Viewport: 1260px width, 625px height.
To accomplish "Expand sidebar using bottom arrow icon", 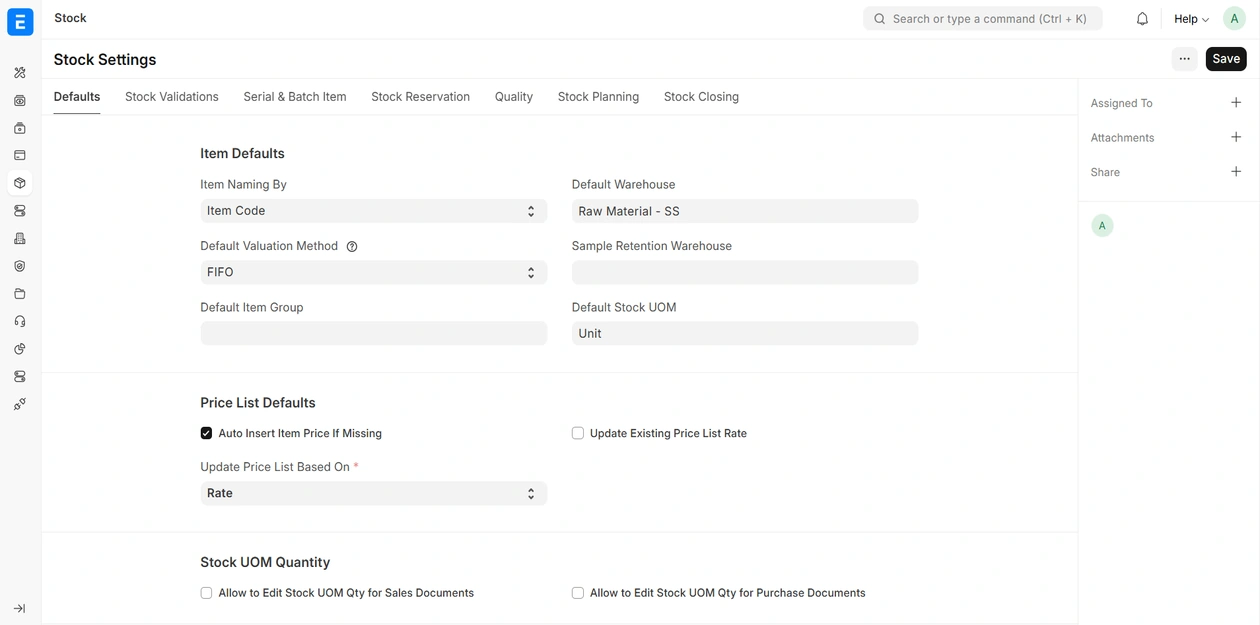I will (20, 608).
